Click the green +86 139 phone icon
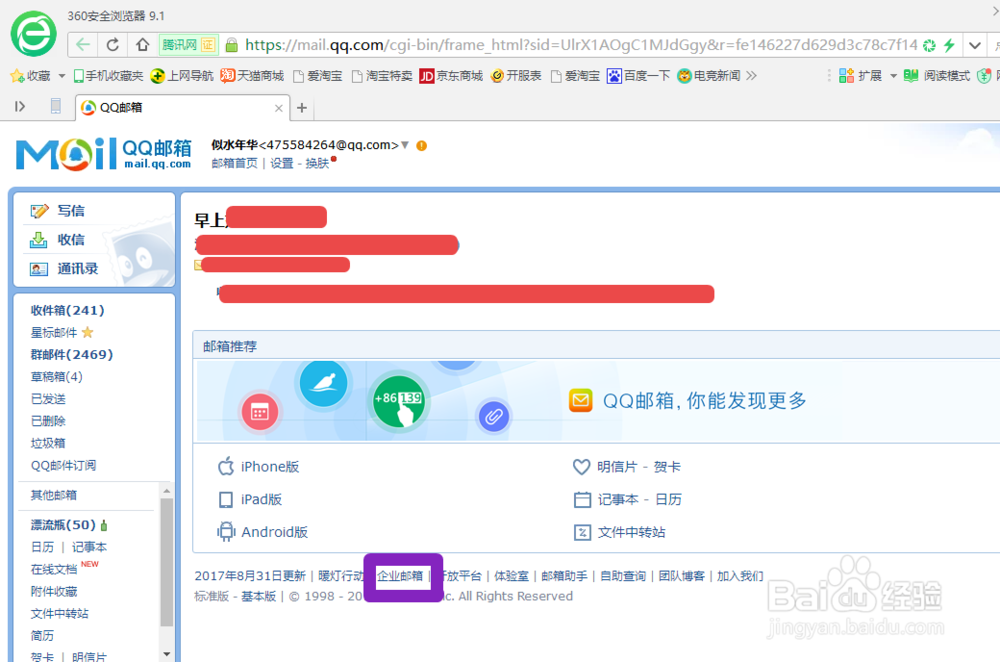The image size is (1000, 662). point(398,402)
